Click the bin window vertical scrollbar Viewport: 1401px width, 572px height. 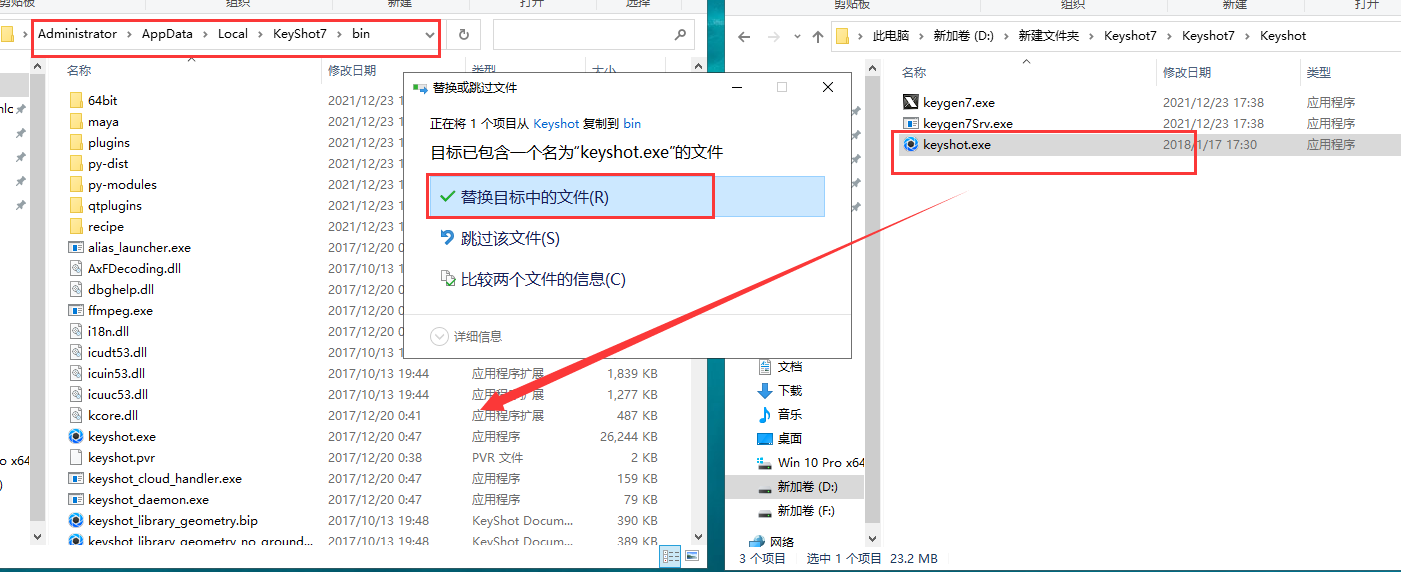tap(39, 300)
